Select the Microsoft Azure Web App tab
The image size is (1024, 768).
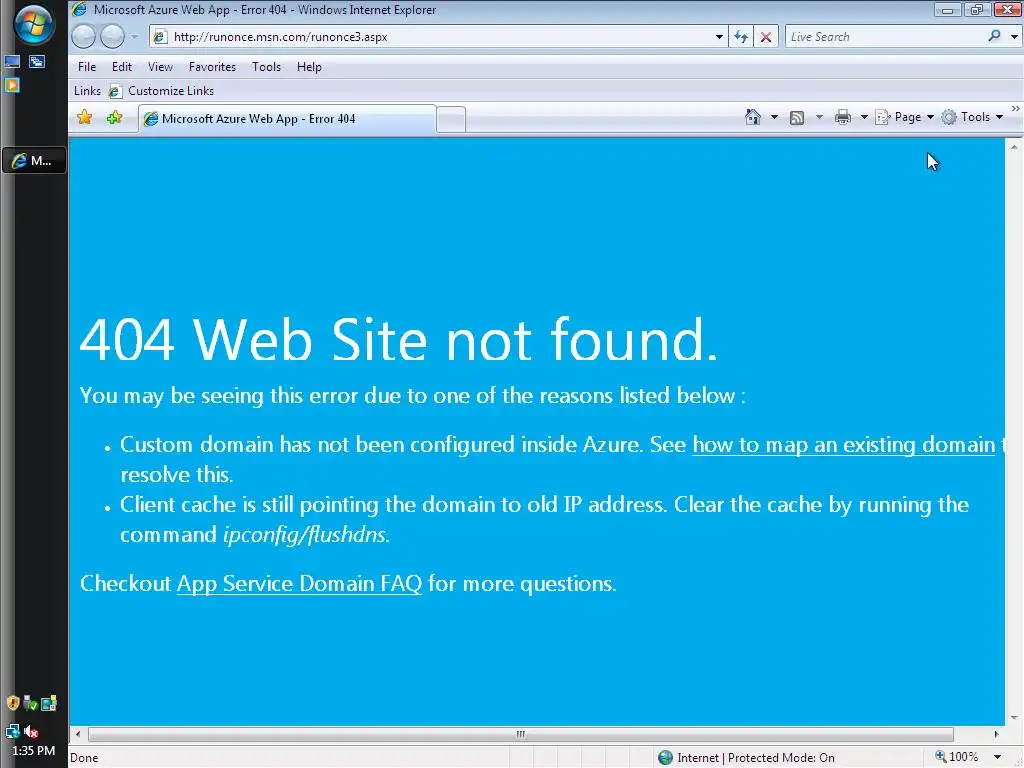[287, 119]
